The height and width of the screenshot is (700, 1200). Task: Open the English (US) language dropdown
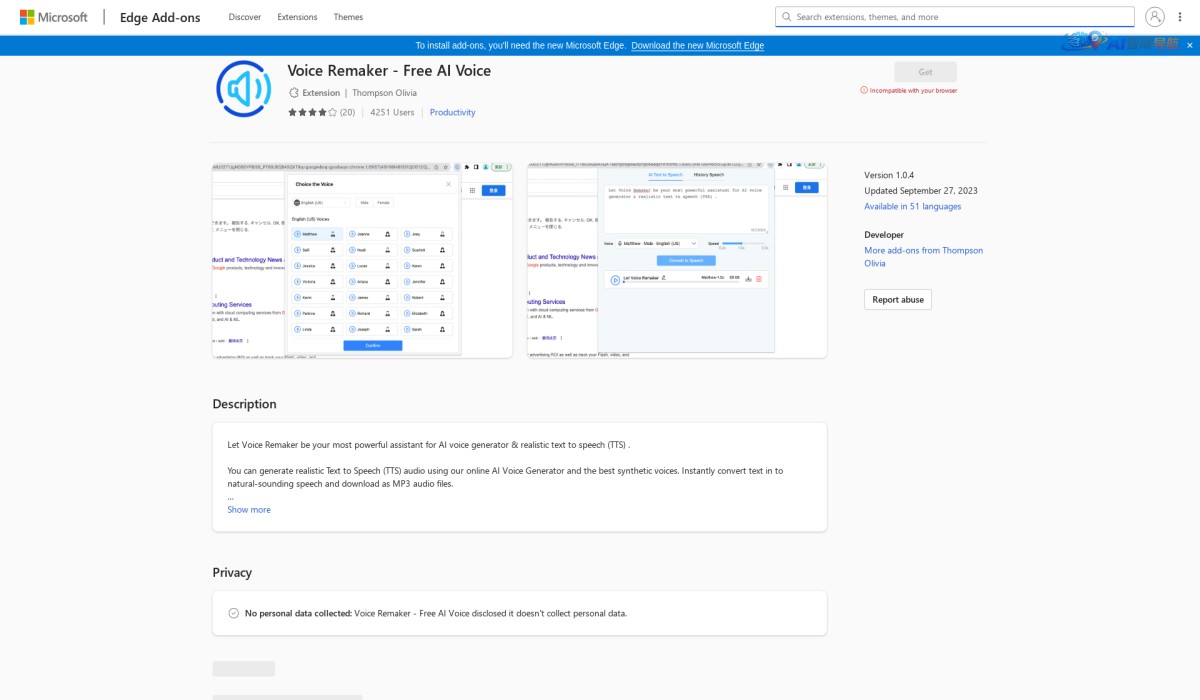pos(320,203)
